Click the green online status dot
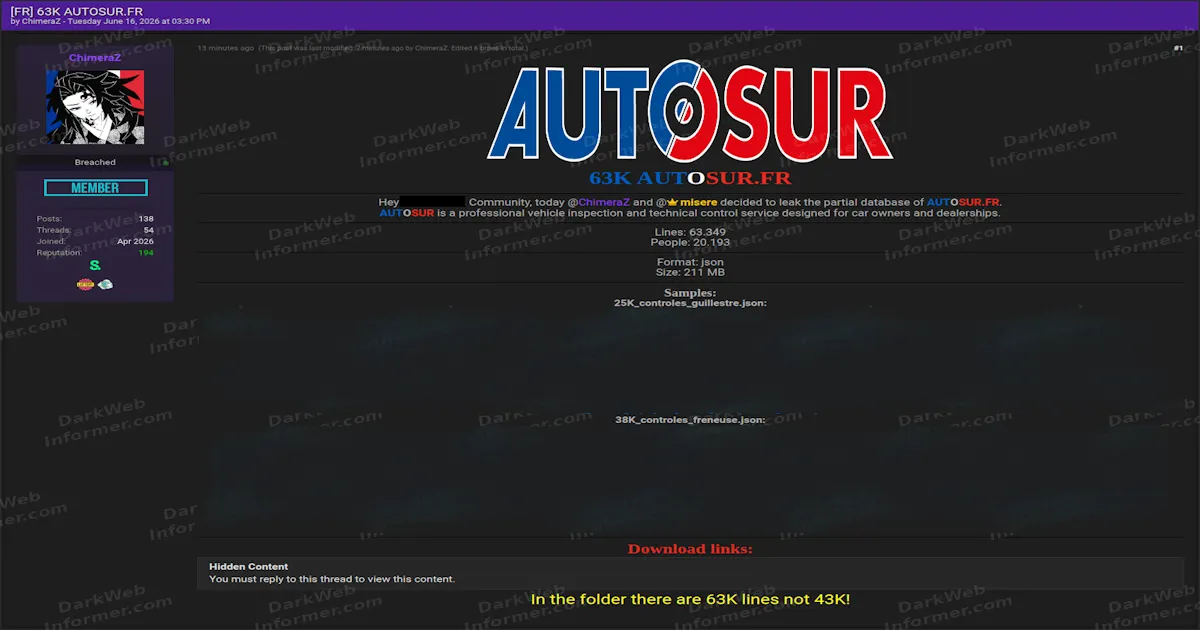 pos(166,162)
